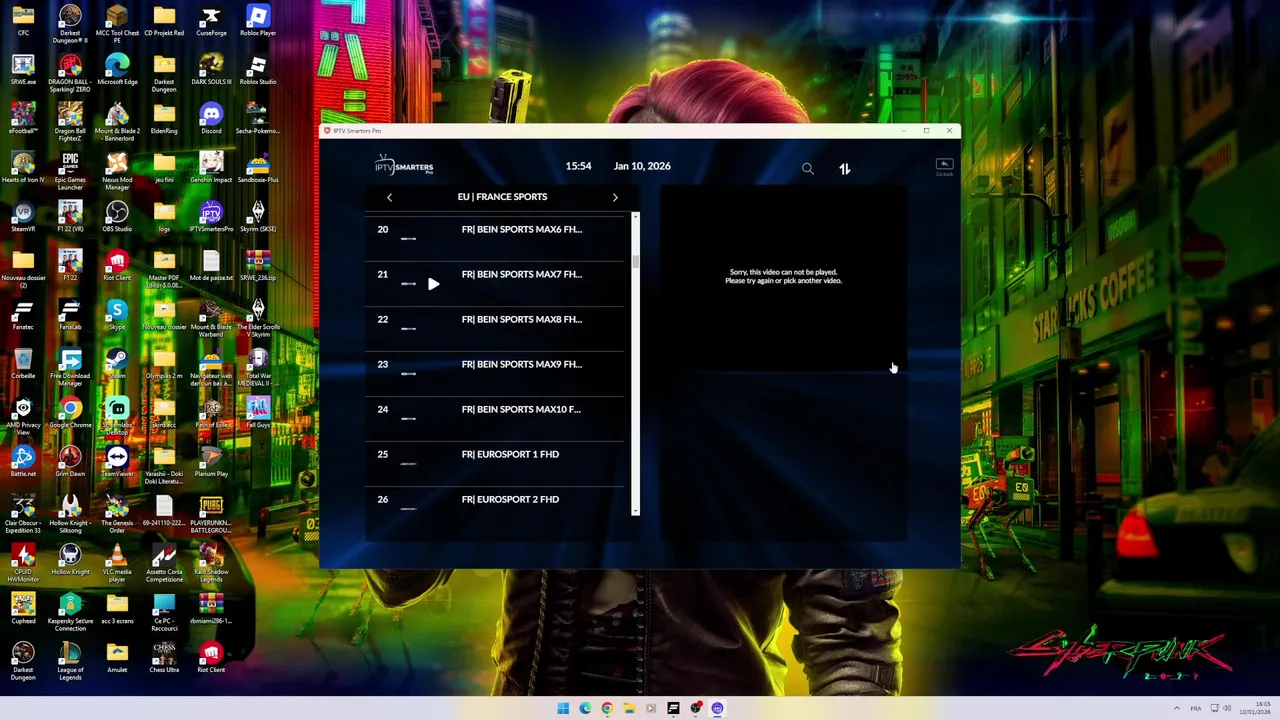The width and height of the screenshot is (1280, 720).
Task: Open the taskbar clock and calendar
Action: coord(1254,708)
